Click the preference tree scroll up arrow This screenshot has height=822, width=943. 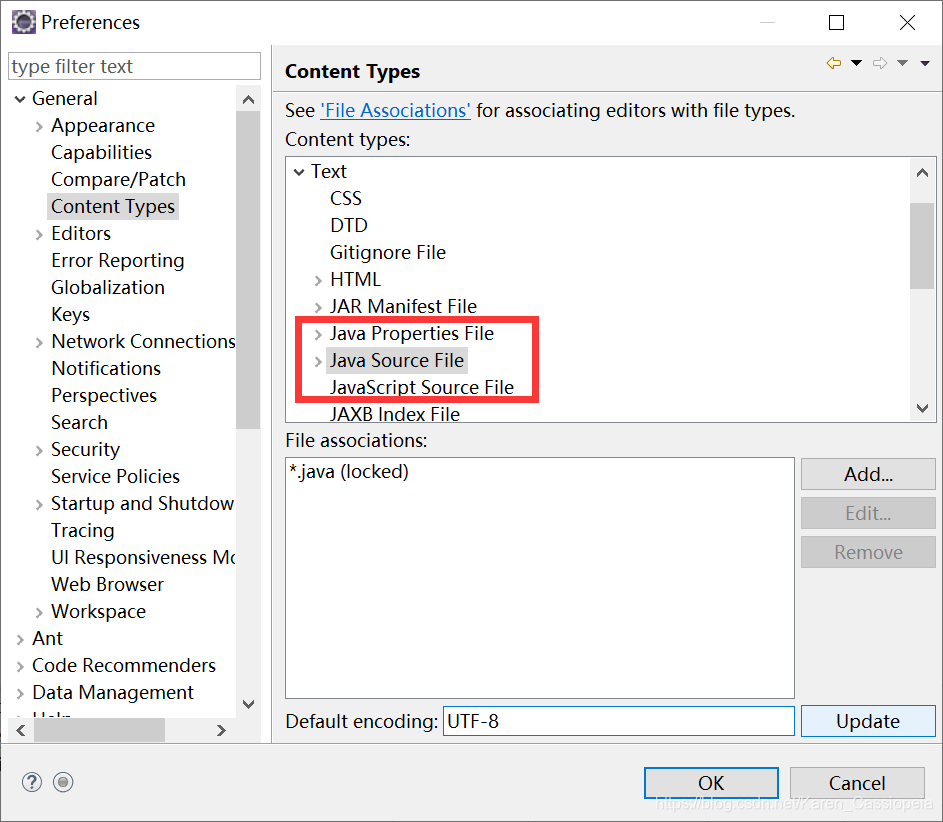(248, 99)
